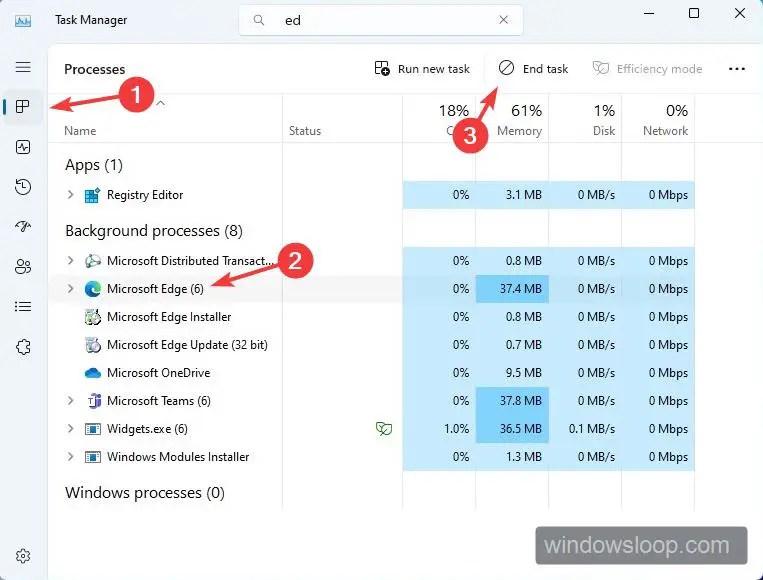Screen dimensions: 763x580
Task: Sort processes by the Memory column
Action: point(512,119)
